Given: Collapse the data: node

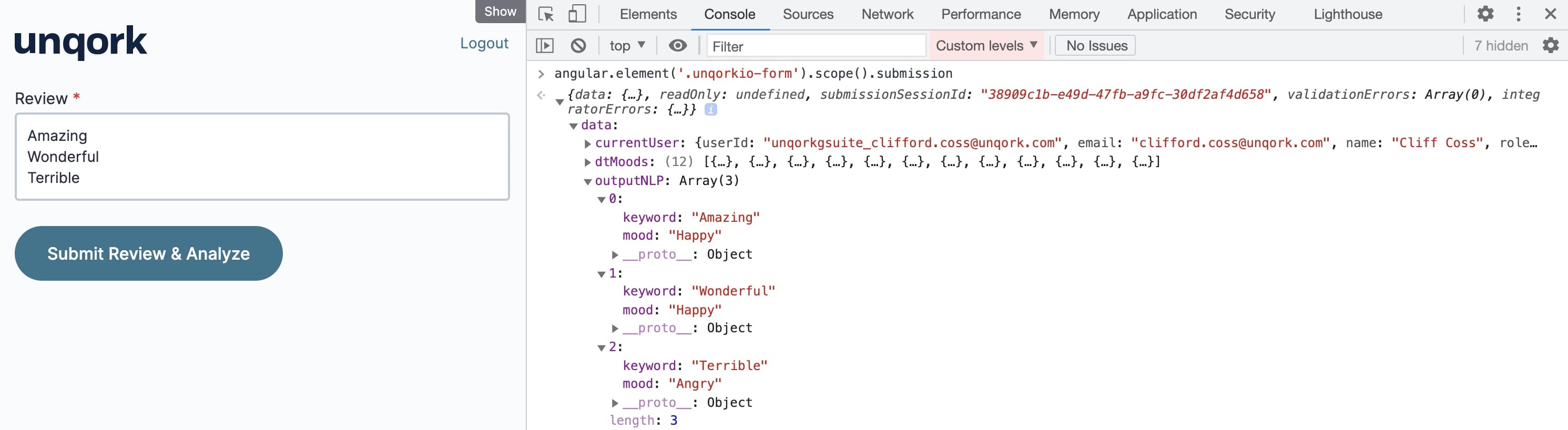Looking at the screenshot, I should [573, 126].
